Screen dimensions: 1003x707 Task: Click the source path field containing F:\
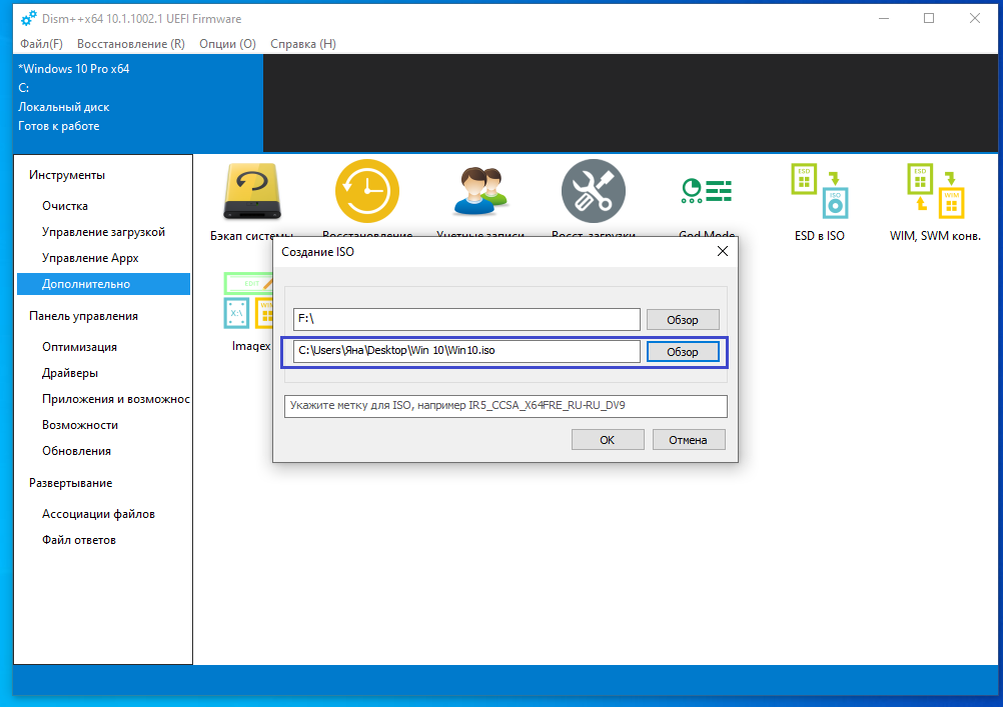tap(466, 319)
